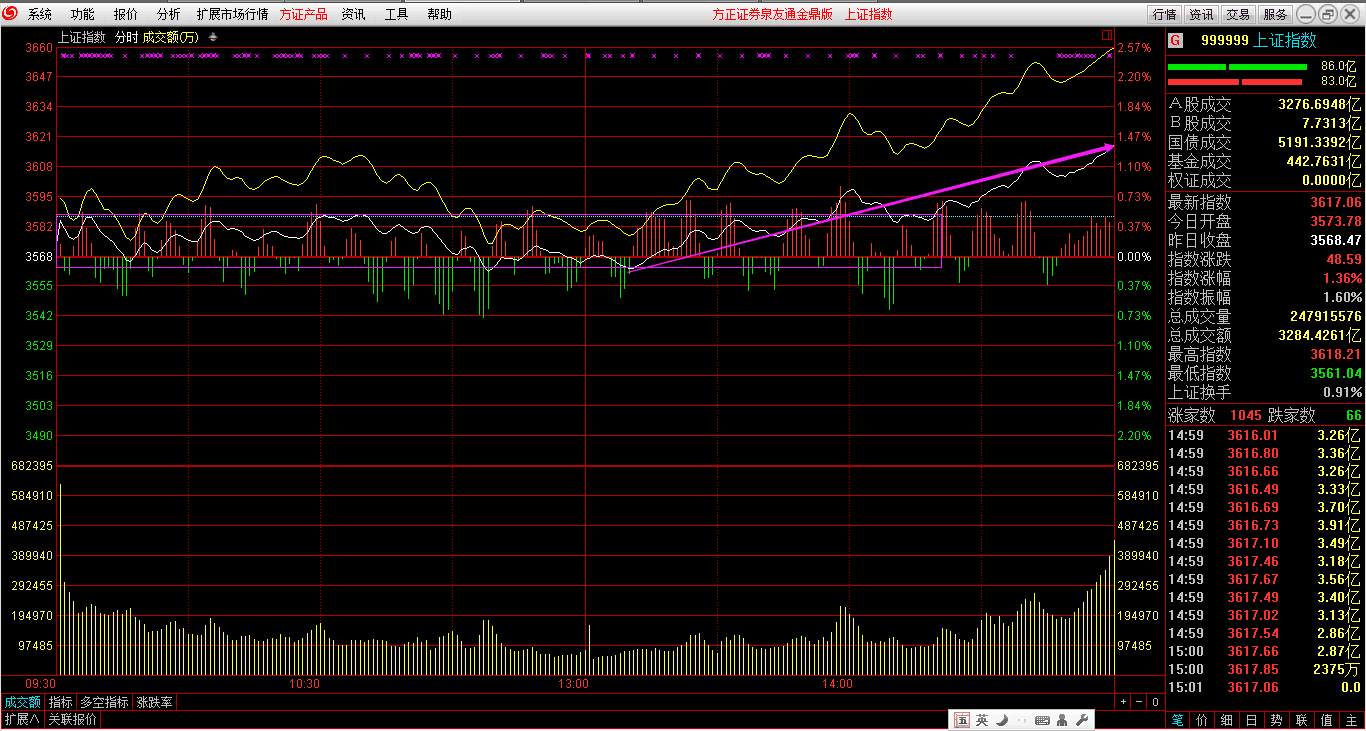Click the 资讯 button at top right
The image size is (1366, 731).
point(1201,14)
